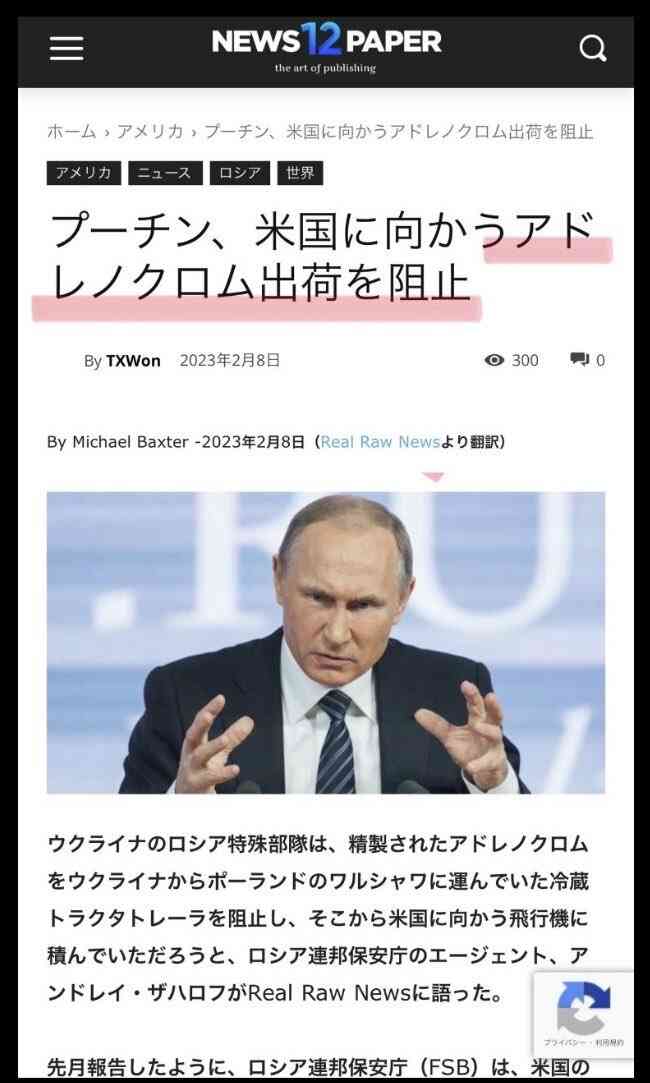Open the ホーム breadcrumb link
The width and height of the screenshot is (650, 1083).
pos(72,131)
